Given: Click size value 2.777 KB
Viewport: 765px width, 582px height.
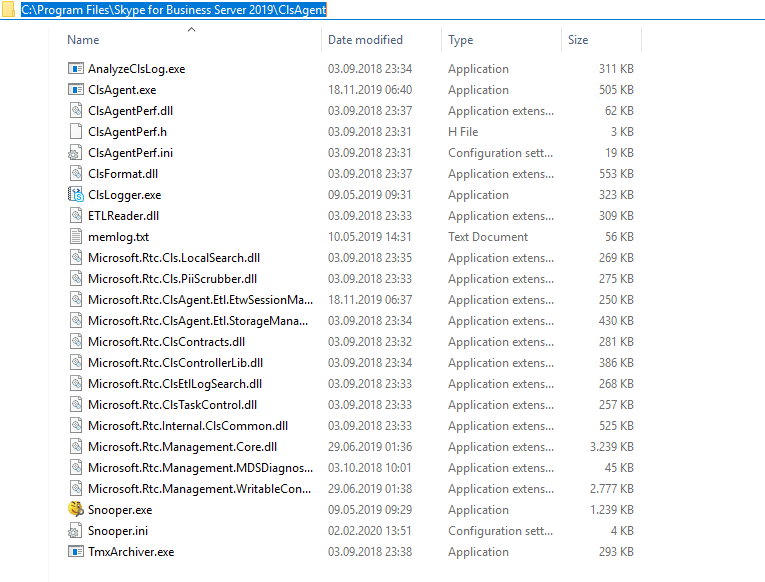Looking at the screenshot, I should [x=611, y=488].
